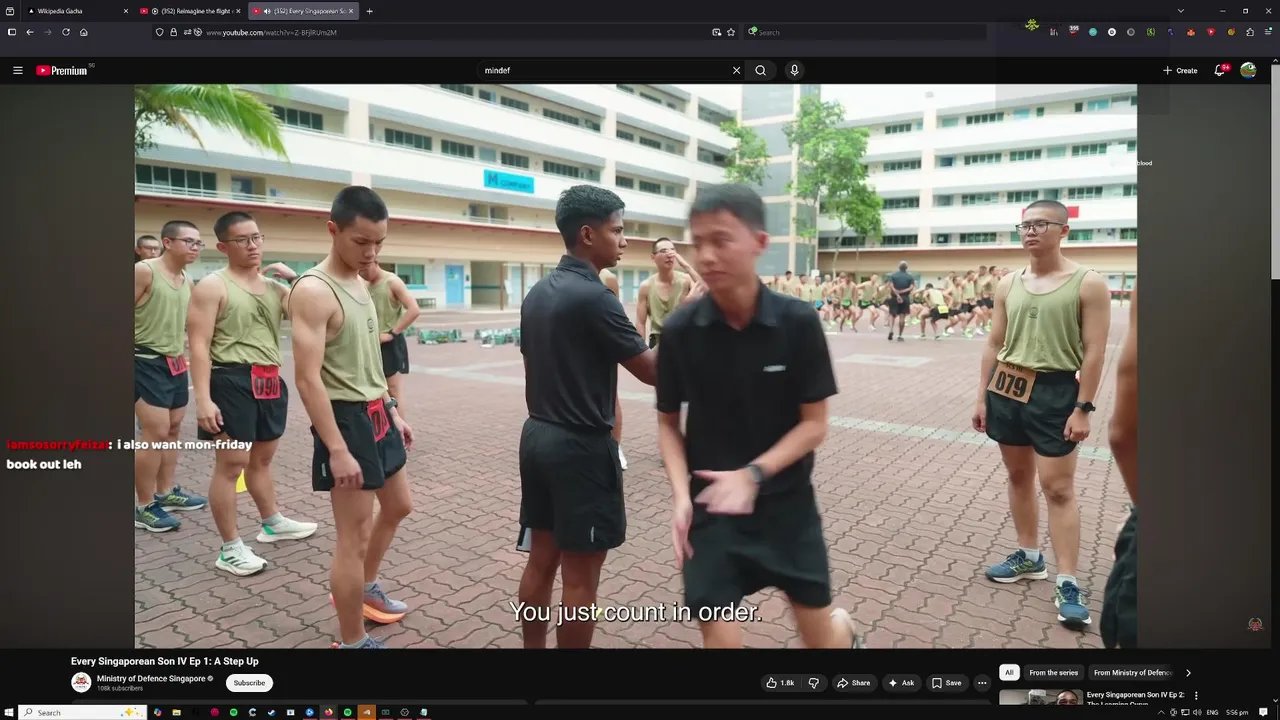Open the YouTube guide hamburger menu
Image resolution: width=1280 pixels, height=720 pixels.
click(17, 70)
